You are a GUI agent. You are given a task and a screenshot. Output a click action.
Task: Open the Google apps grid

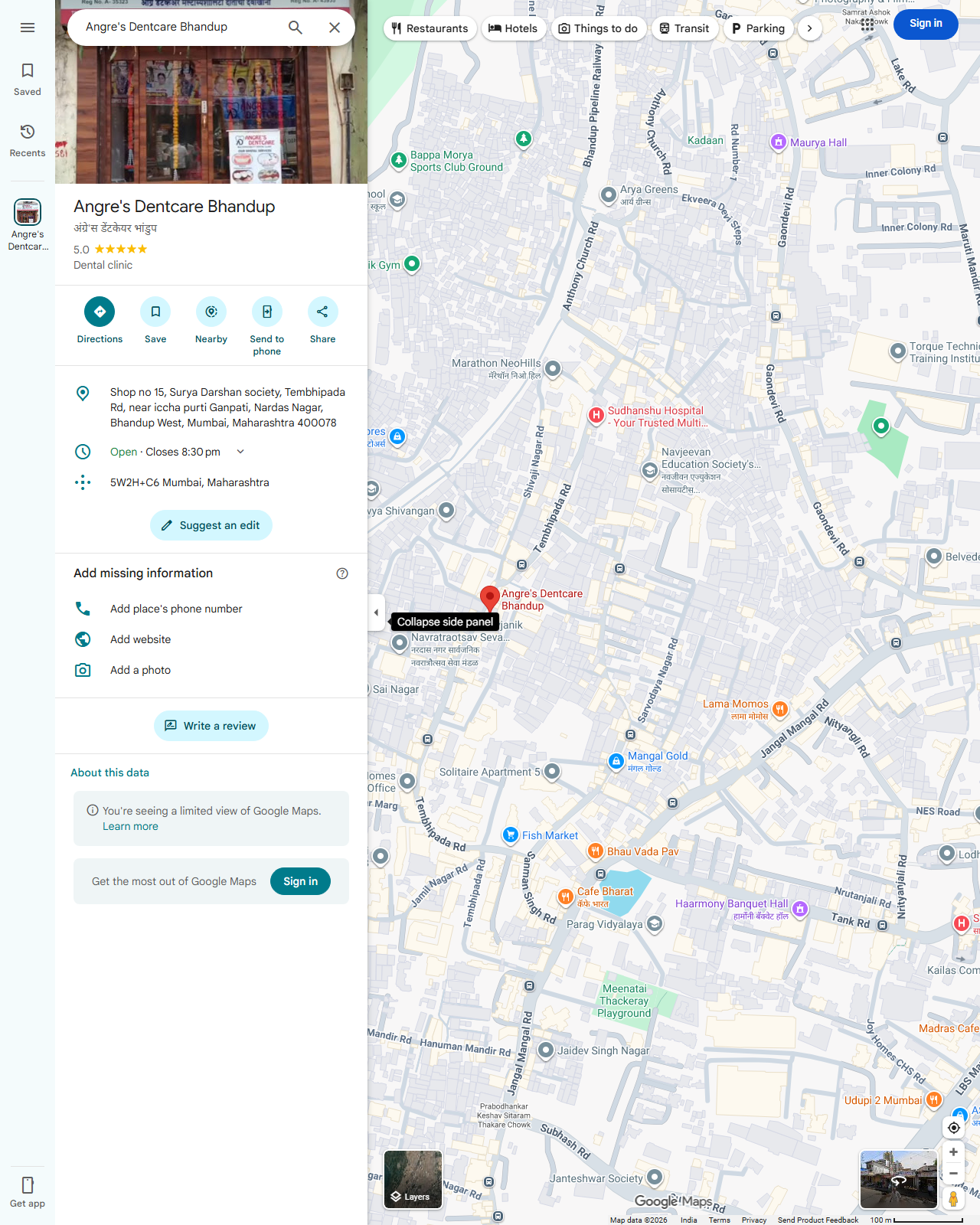click(x=867, y=24)
